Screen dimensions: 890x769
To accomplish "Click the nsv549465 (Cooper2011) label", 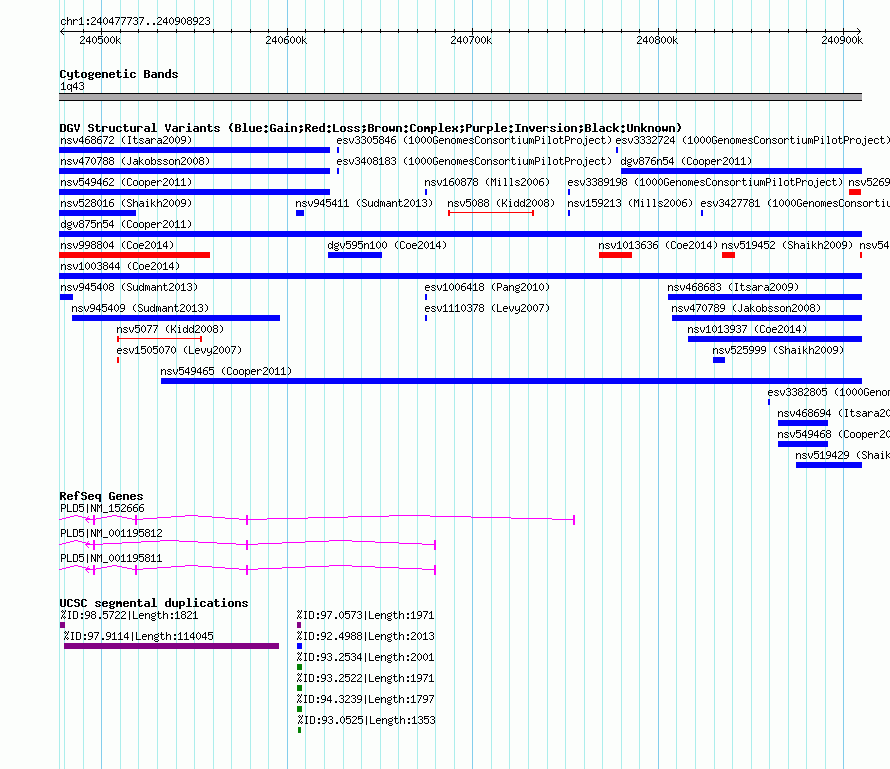I will pos(226,371).
